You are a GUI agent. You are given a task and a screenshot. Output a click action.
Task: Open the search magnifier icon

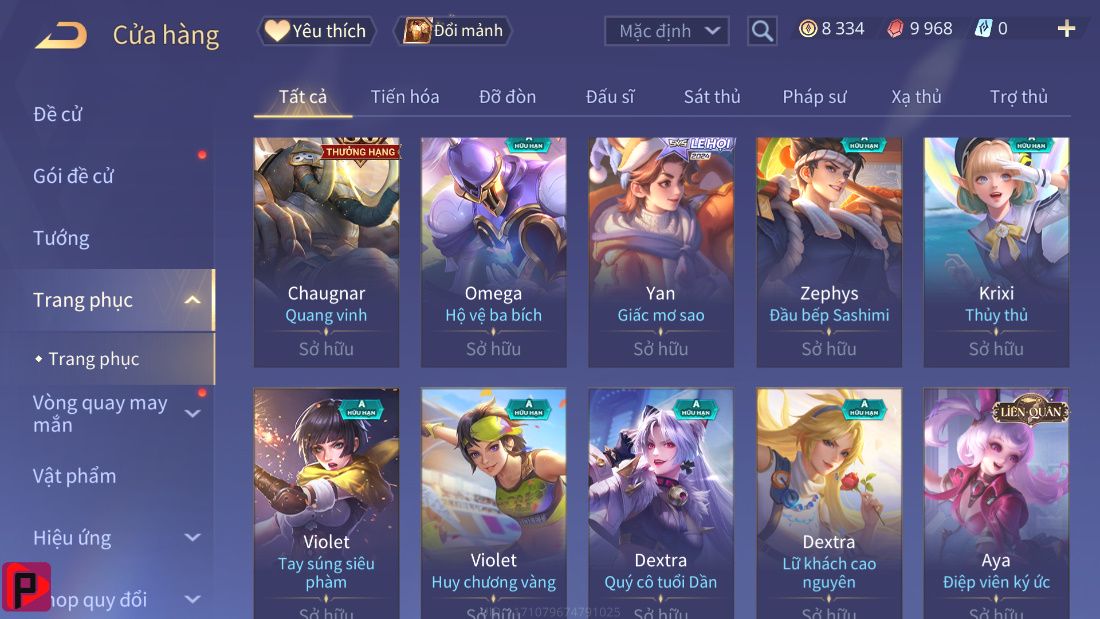pos(762,31)
